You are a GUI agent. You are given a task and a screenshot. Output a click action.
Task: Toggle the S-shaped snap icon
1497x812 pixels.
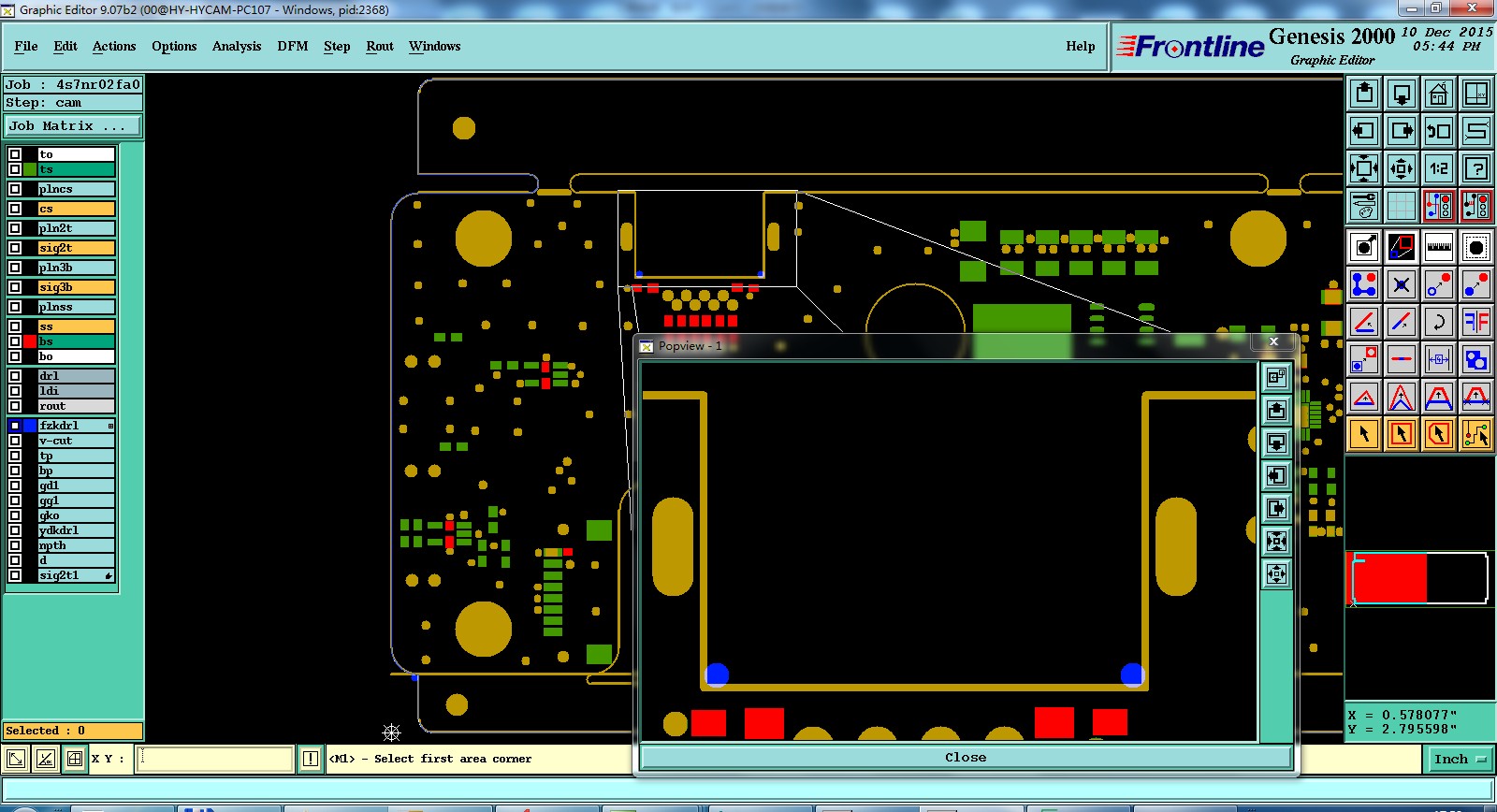coord(1476,131)
